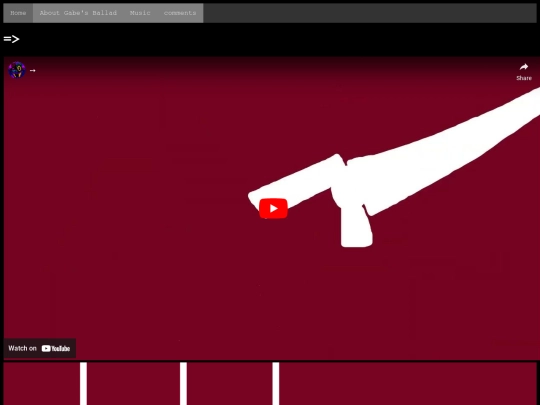Image resolution: width=540 pixels, height=405 pixels.
Task: Play the embedded YouTube video
Action: pyautogui.click(x=273, y=208)
